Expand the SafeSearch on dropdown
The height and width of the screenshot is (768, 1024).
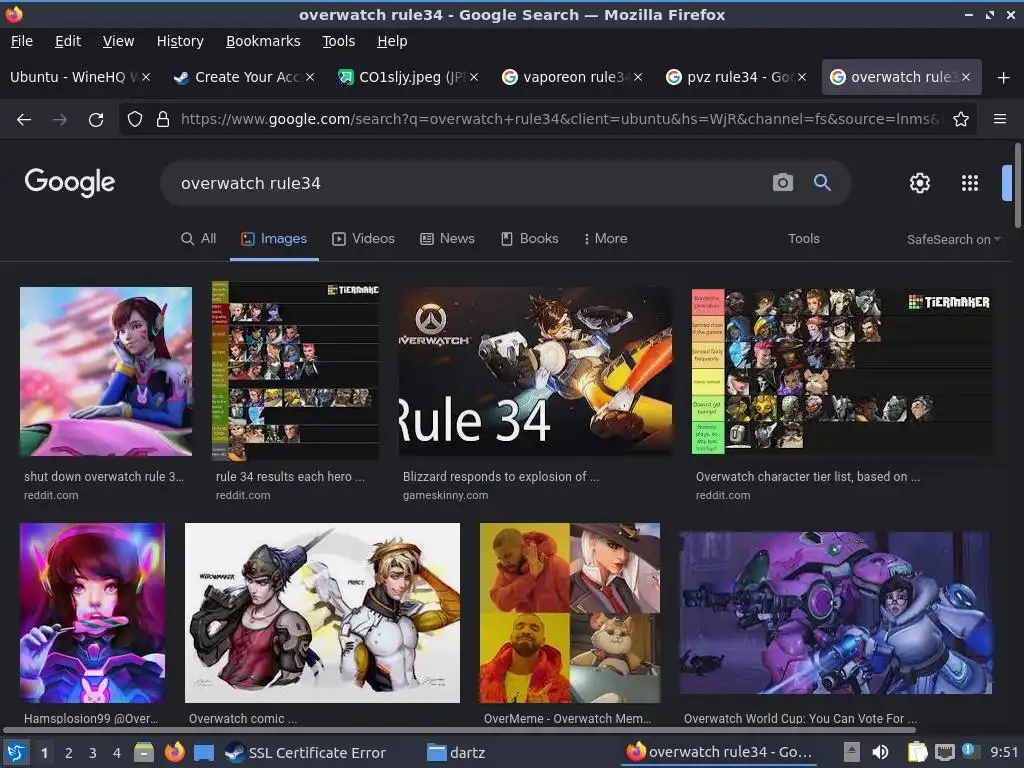coord(953,240)
